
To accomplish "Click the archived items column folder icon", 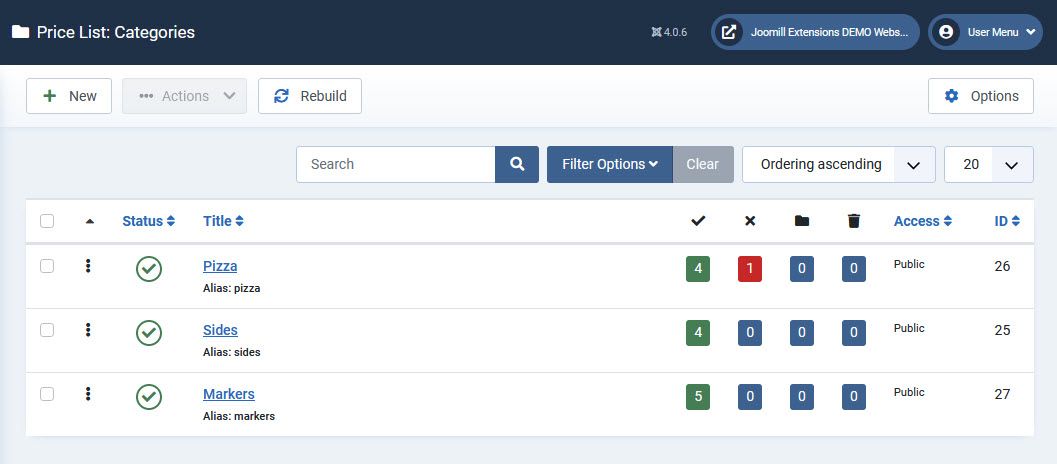I will point(802,221).
